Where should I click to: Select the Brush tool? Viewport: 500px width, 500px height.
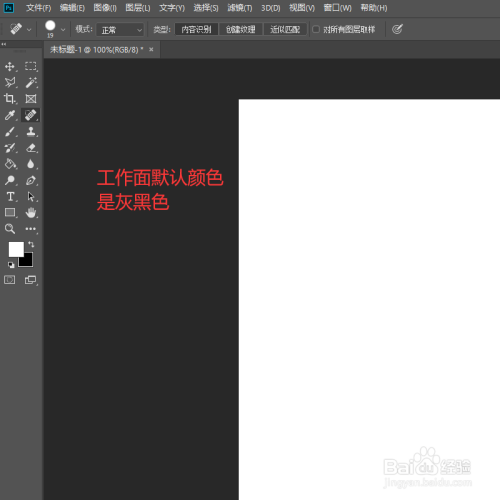point(10,131)
